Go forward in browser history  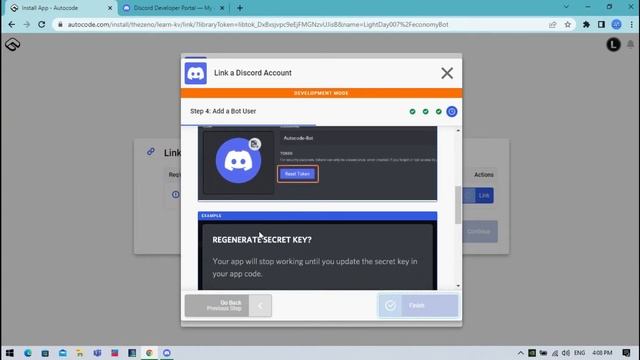pos(27,24)
